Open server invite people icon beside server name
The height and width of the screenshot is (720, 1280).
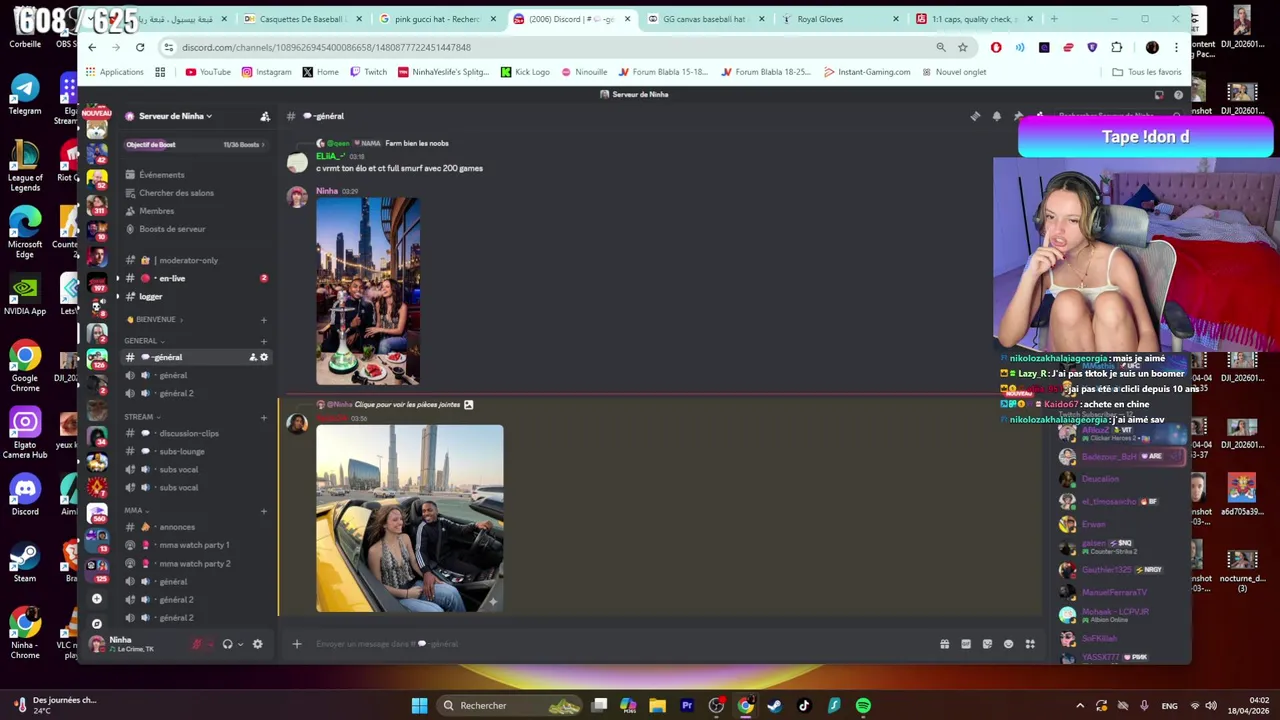click(x=265, y=116)
